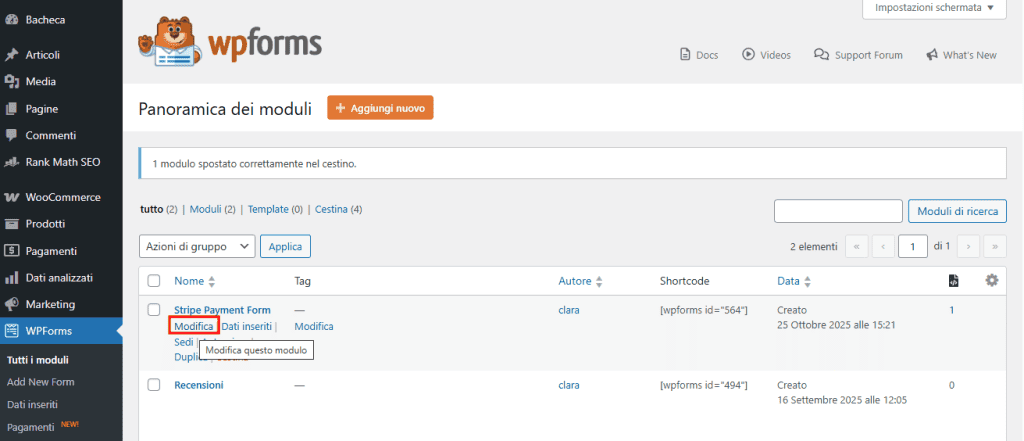Click sort arrows beside Data header
1024x441 pixels.
(807, 282)
